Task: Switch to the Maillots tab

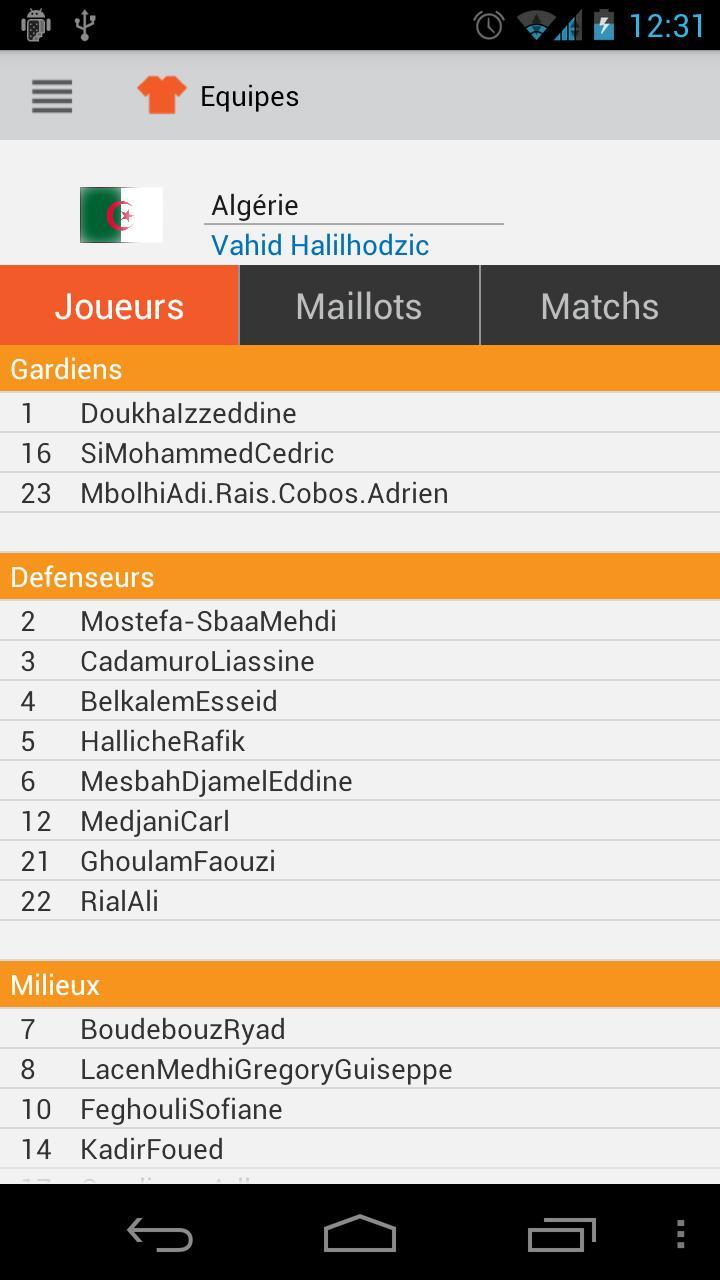Action: pos(359,306)
